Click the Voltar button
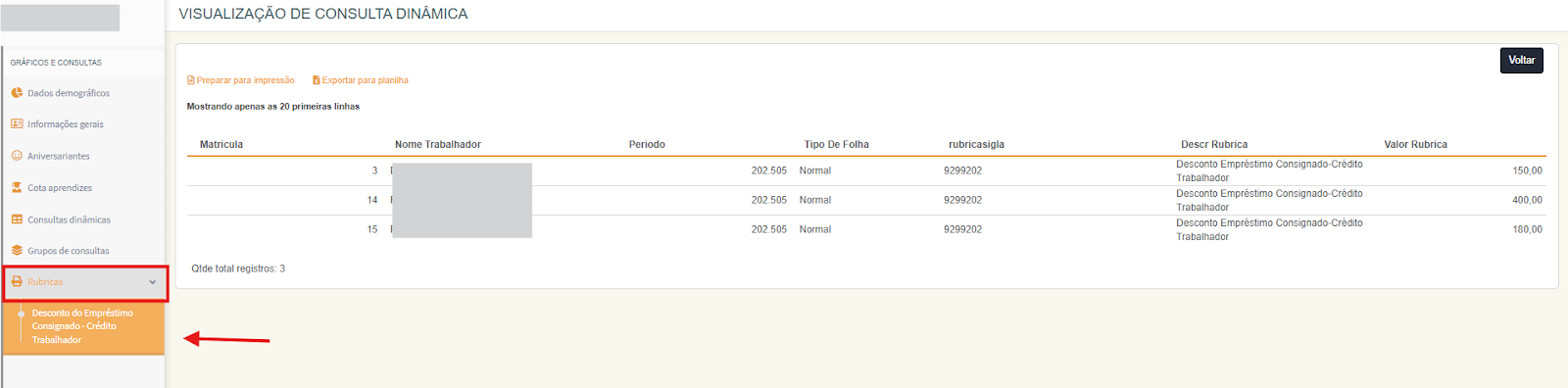Image resolution: width=1568 pixels, height=388 pixels. [1522, 61]
